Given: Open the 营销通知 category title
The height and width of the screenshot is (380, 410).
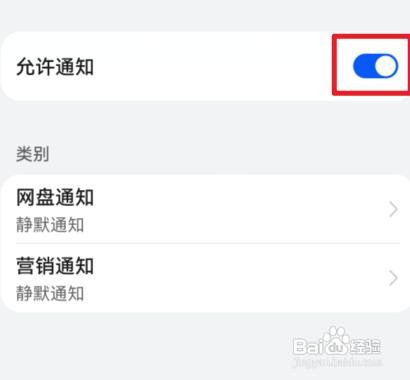Looking at the screenshot, I should 55,266.
